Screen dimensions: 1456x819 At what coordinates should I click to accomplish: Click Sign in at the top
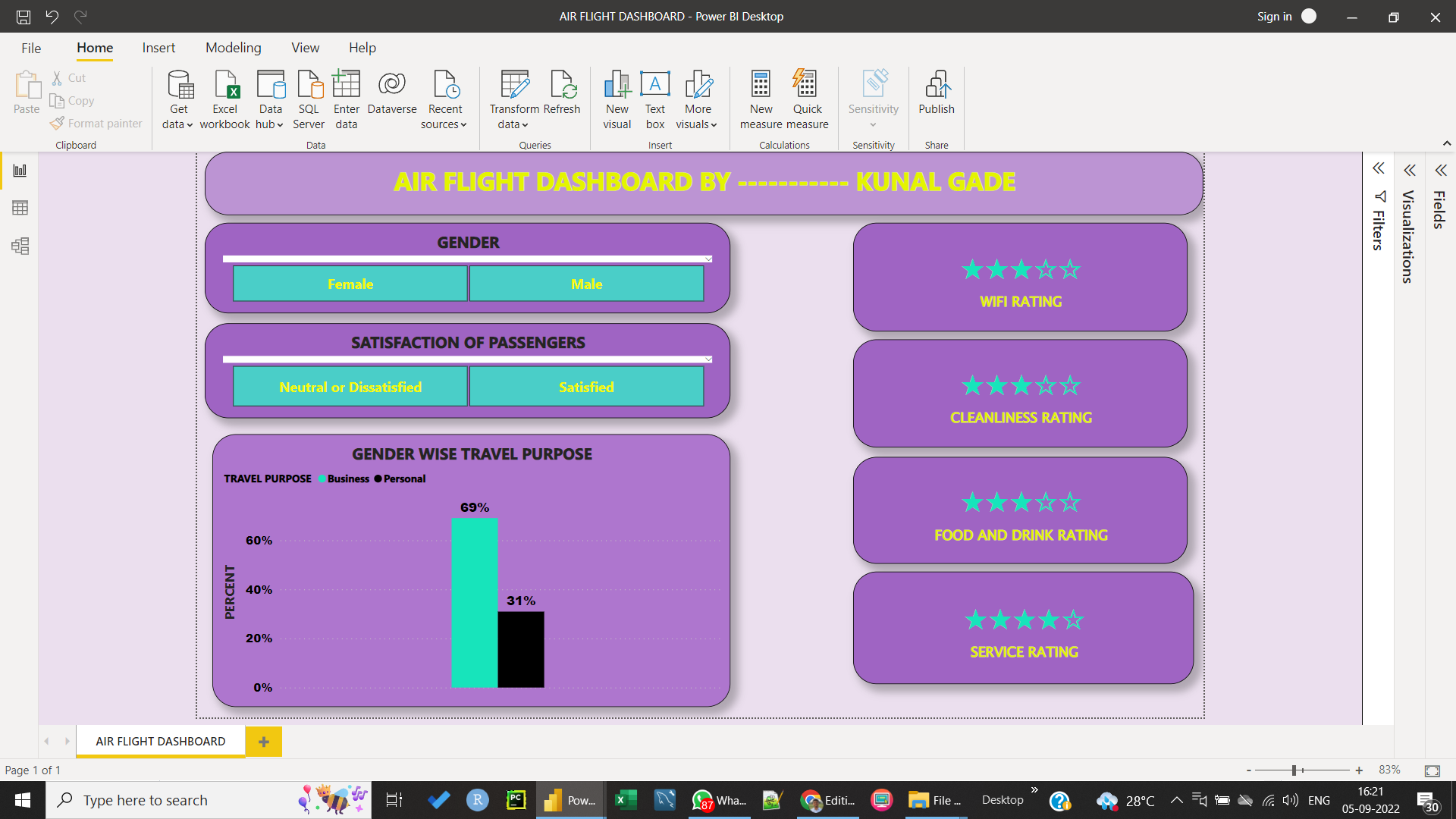point(1274,16)
